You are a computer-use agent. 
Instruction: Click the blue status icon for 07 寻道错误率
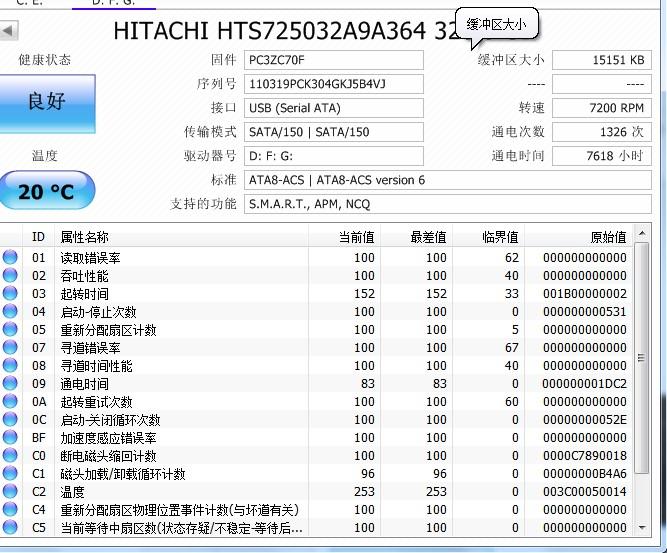click(10, 347)
